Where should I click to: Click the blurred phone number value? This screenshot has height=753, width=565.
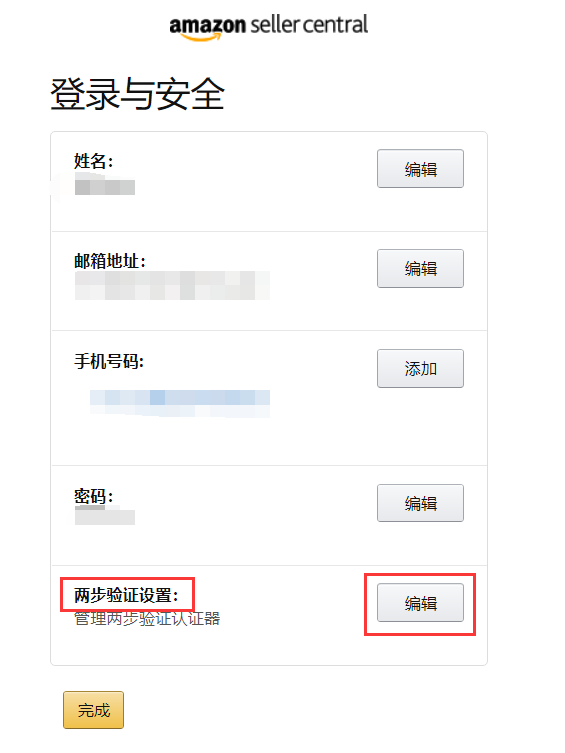point(180,403)
